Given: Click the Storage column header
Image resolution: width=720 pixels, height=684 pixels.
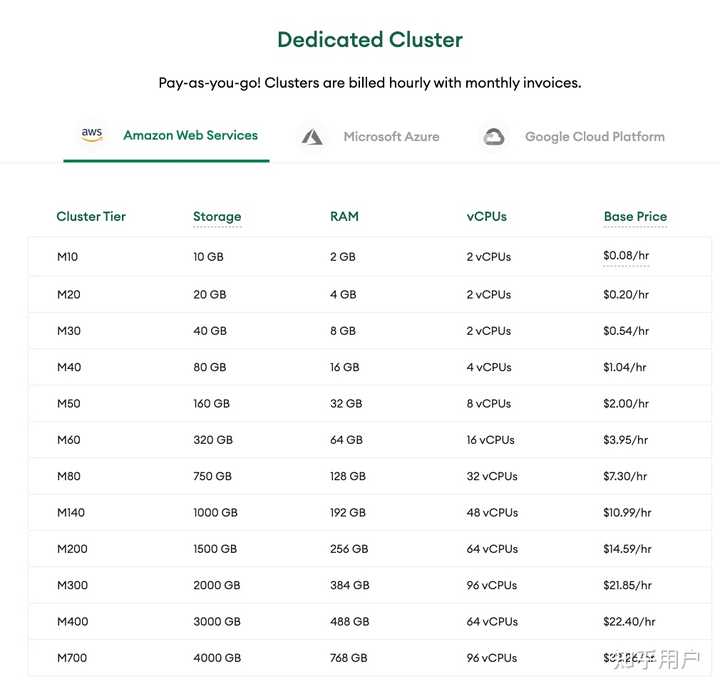Looking at the screenshot, I should tap(217, 216).
